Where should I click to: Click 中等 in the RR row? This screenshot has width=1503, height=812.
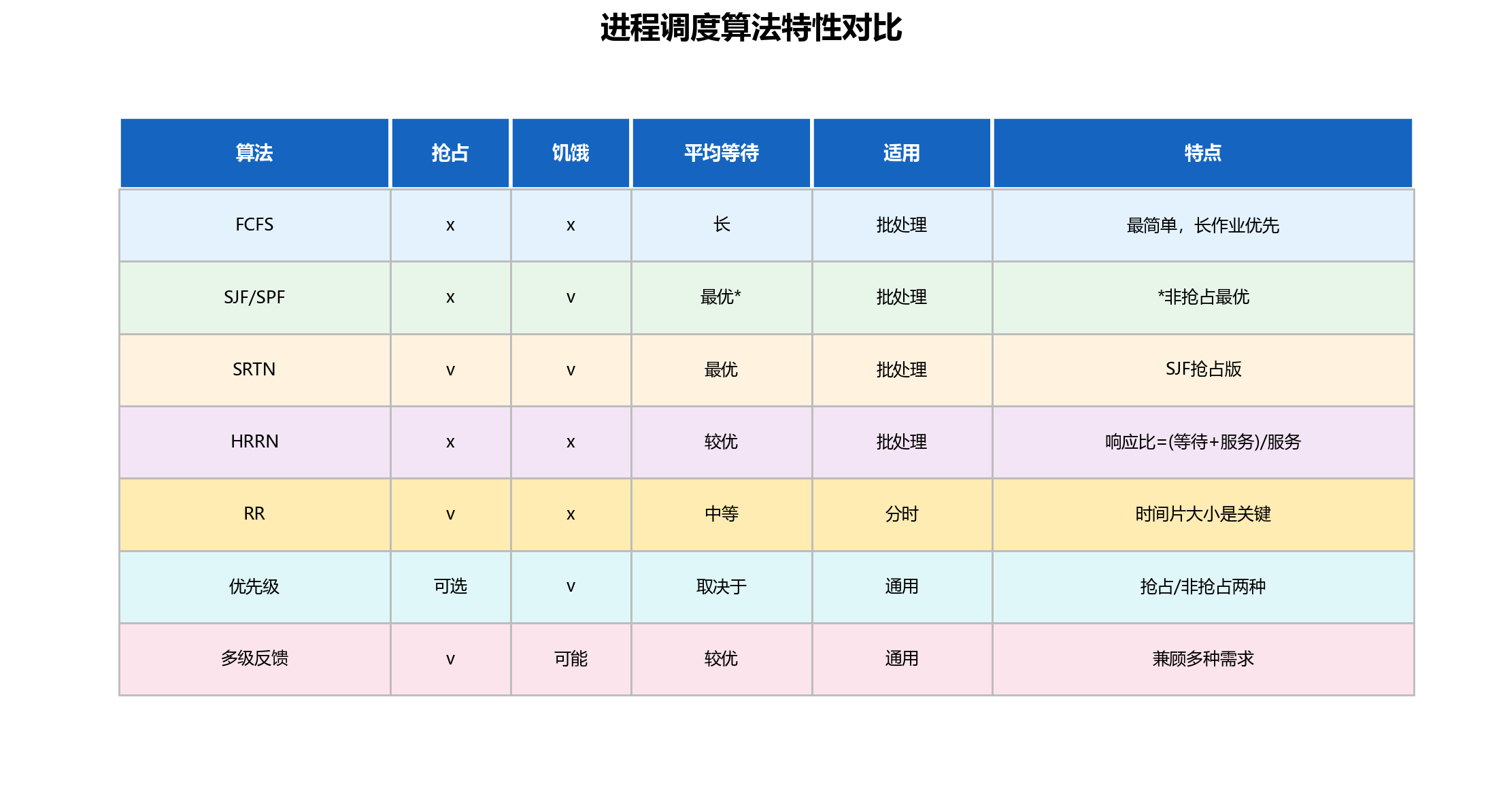722,514
